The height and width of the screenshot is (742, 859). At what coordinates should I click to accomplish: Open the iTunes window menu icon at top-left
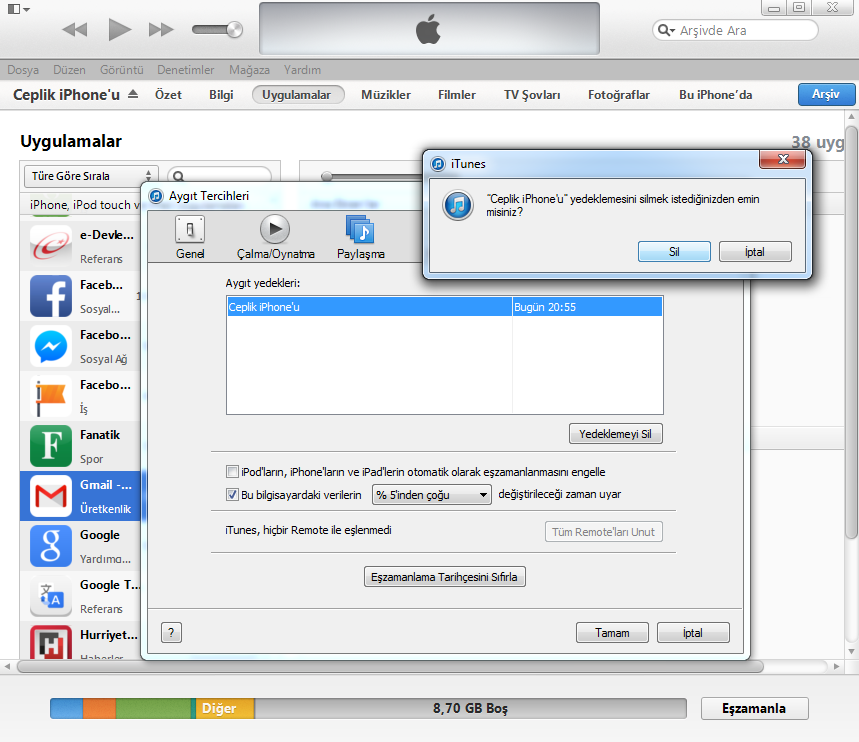[19, 9]
